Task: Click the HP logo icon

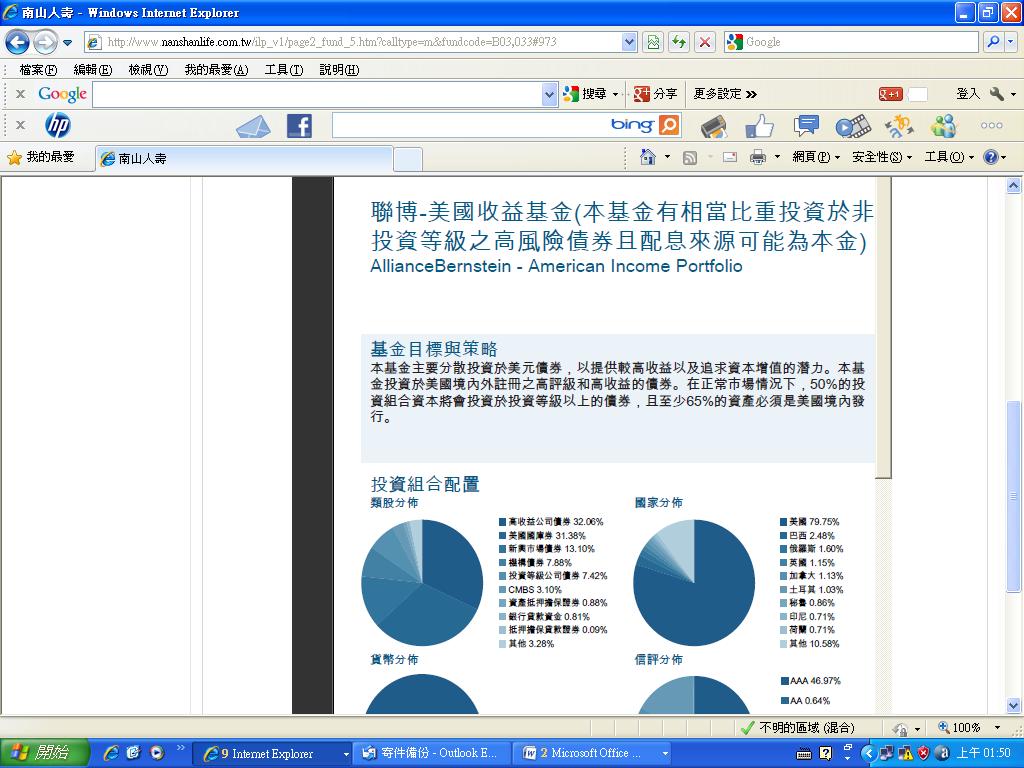Action: click(x=58, y=125)
